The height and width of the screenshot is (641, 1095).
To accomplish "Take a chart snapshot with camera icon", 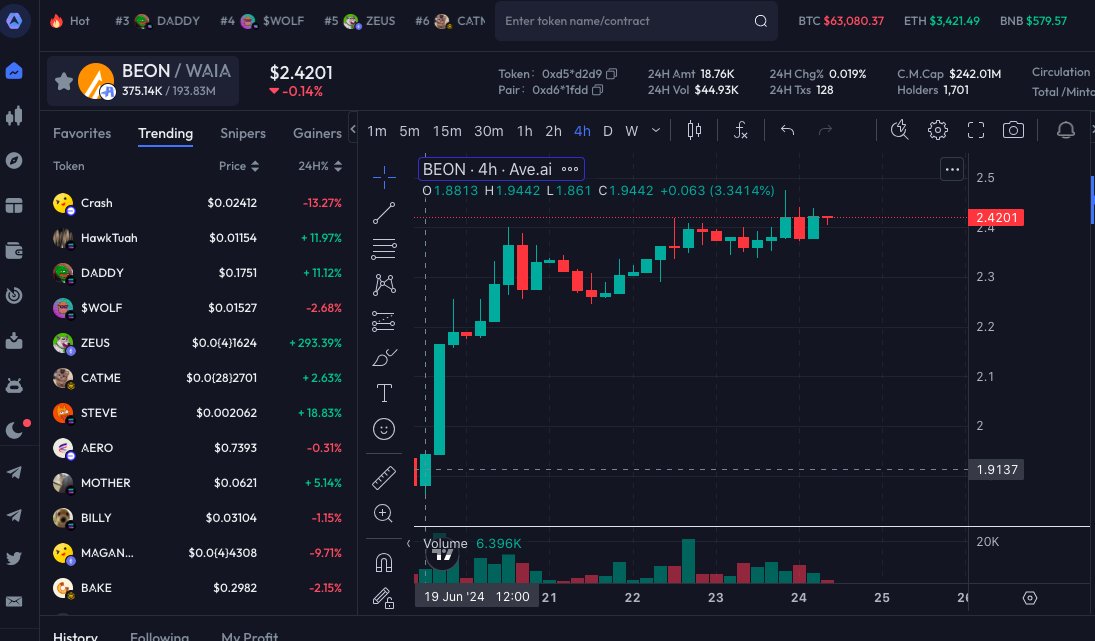I will [x=1013, y=130].
